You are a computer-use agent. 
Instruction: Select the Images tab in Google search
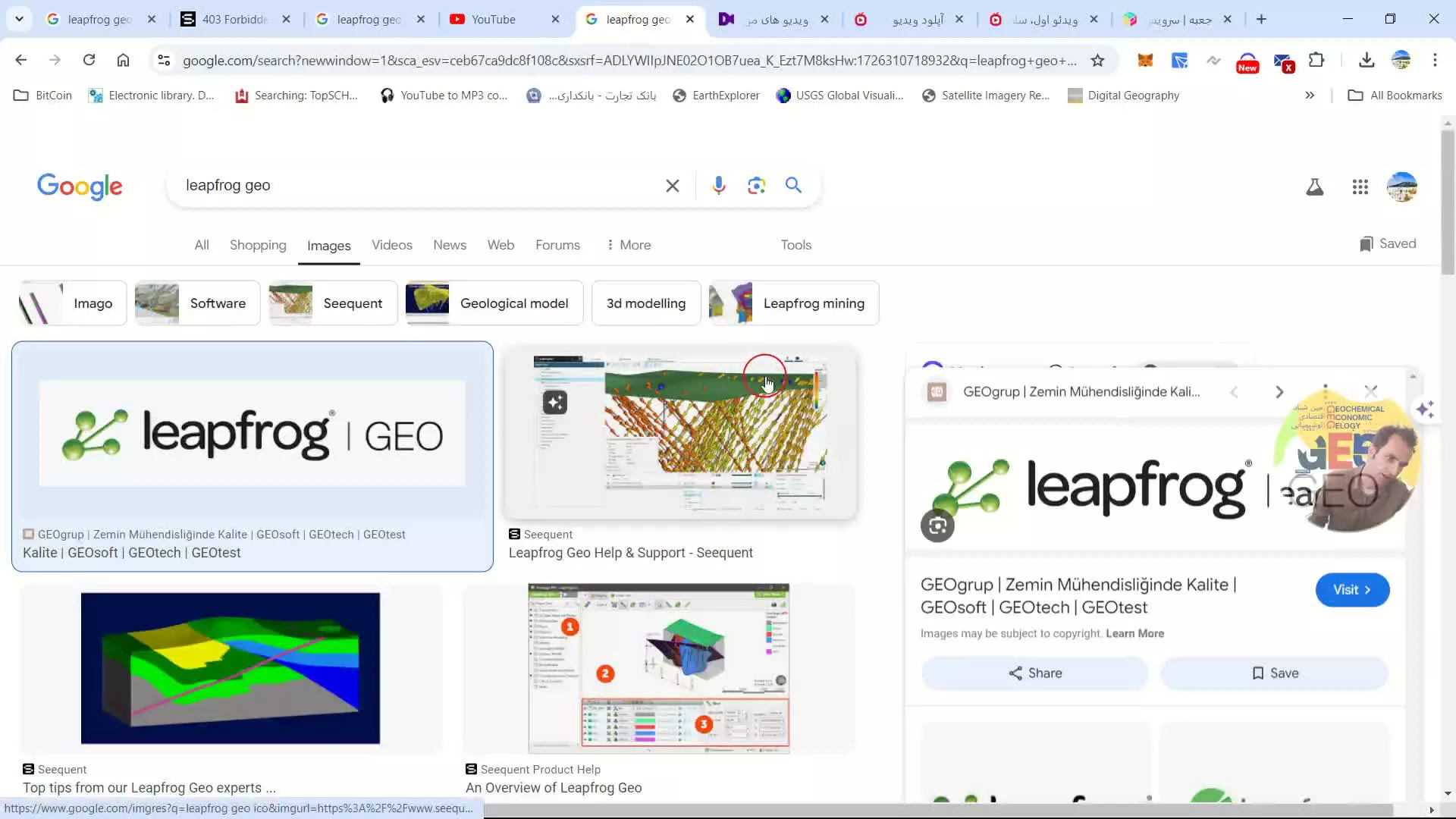click(x=329, y=244)
